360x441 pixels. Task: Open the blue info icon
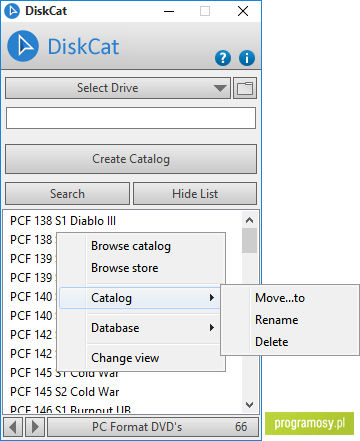click(x=247, y=58)
